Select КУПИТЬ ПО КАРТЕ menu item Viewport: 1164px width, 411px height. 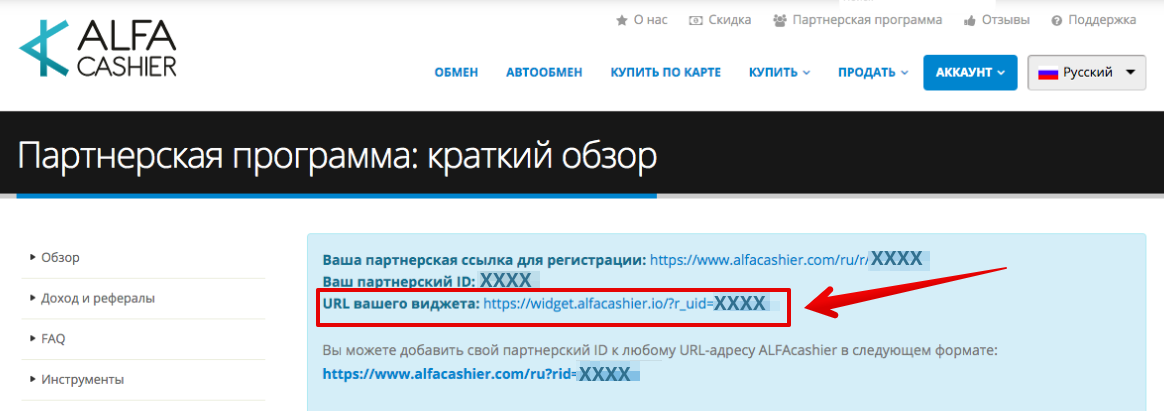click(666, 73)
